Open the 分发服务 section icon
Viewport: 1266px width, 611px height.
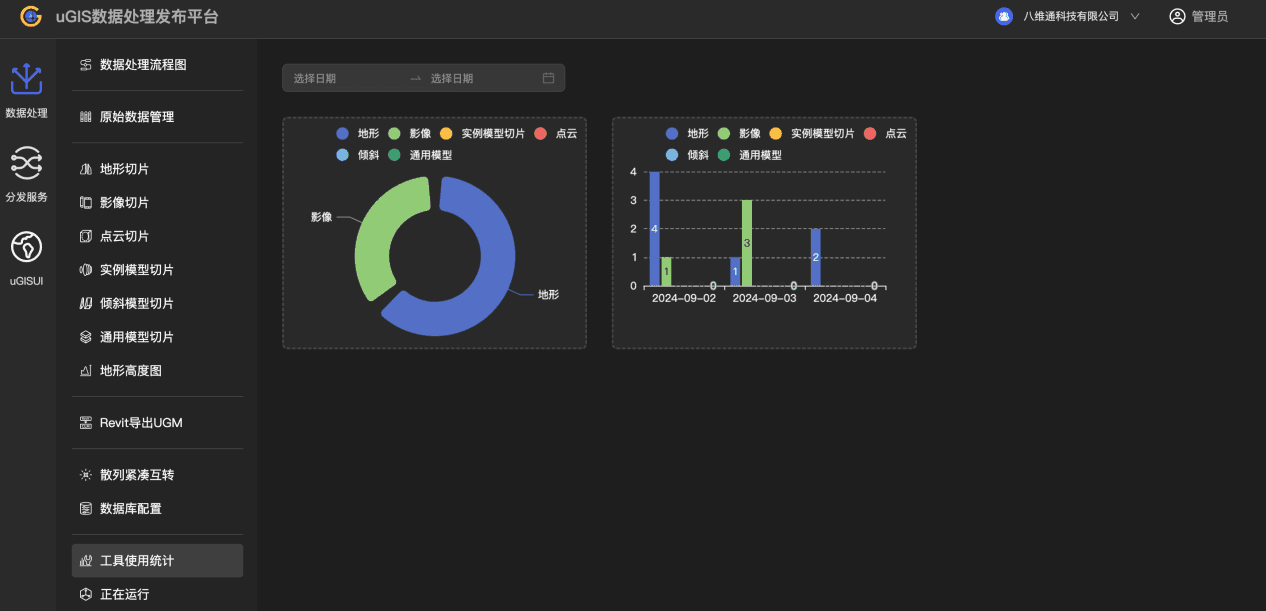pyautogui.click(x=26, y=162)
